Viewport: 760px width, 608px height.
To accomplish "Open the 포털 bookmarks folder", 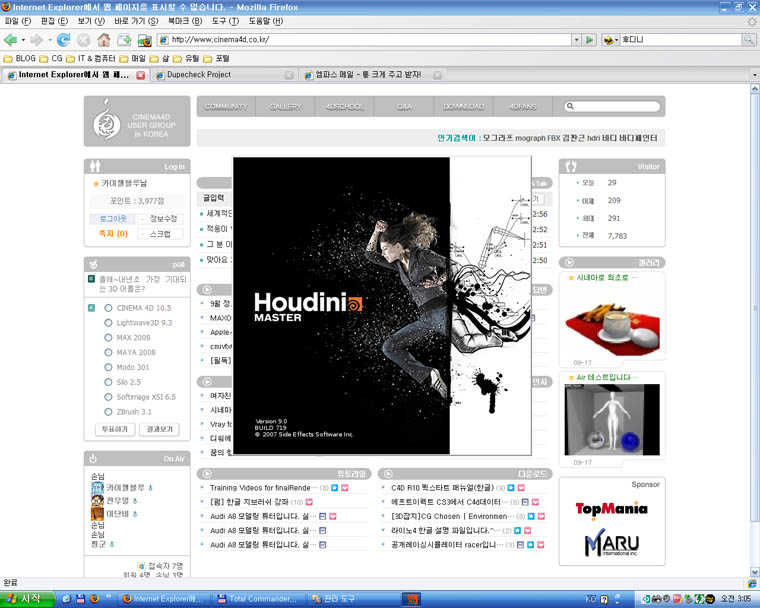I will [217, 59].
